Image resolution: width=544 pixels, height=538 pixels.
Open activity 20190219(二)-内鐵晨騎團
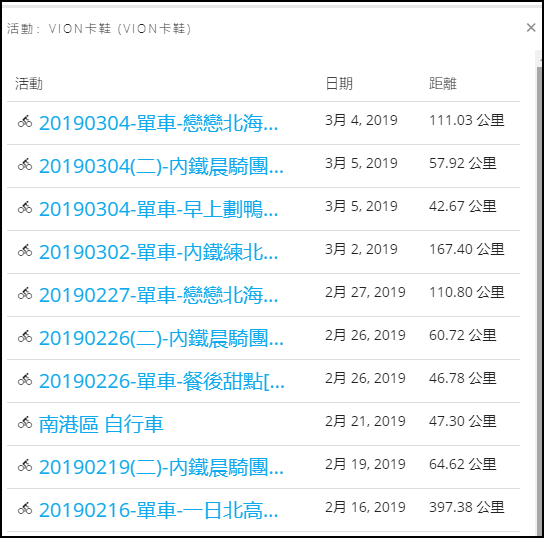point(161,467)
